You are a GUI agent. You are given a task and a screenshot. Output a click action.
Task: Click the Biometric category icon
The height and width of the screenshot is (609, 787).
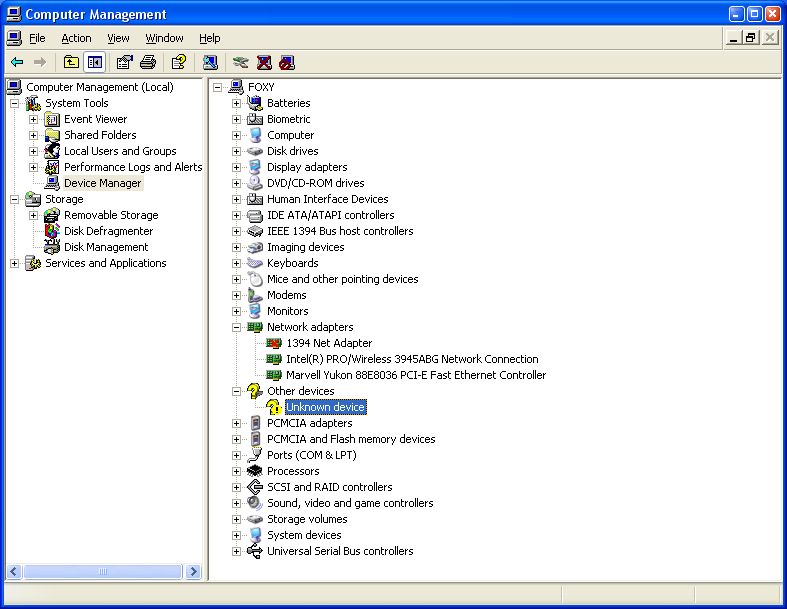(255, 119)
